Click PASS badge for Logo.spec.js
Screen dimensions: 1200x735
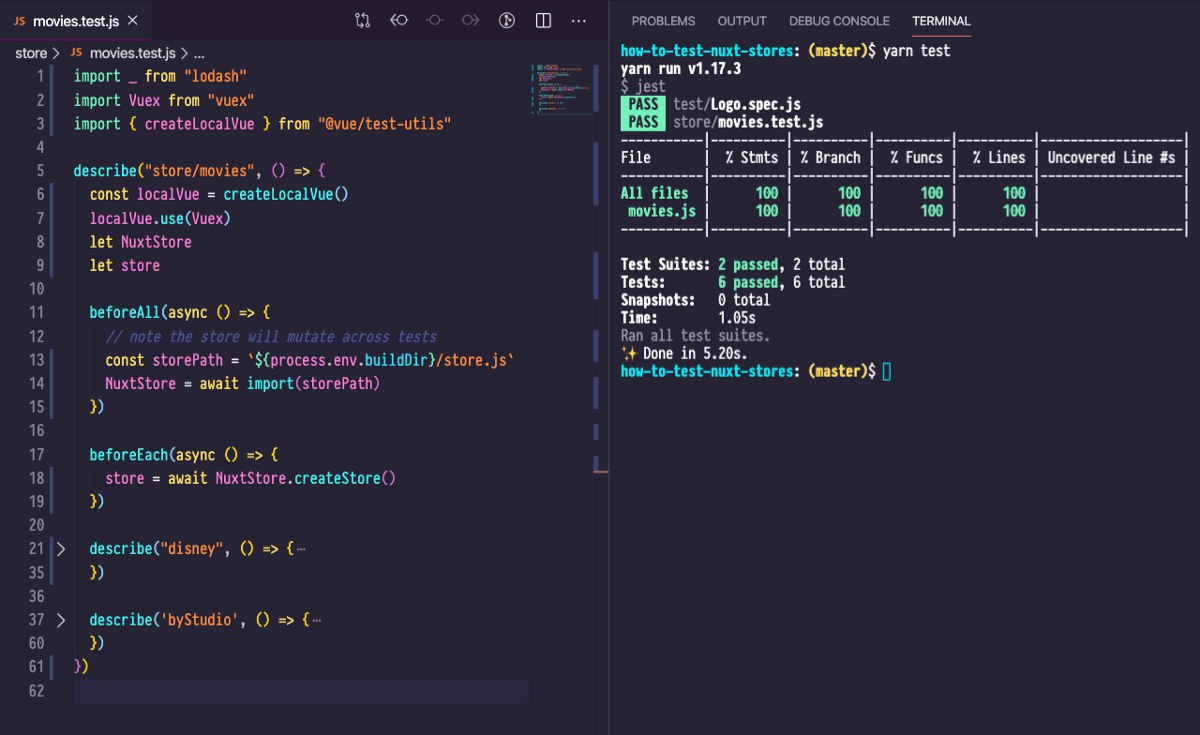pyautogui.click(x=644, y=104)
